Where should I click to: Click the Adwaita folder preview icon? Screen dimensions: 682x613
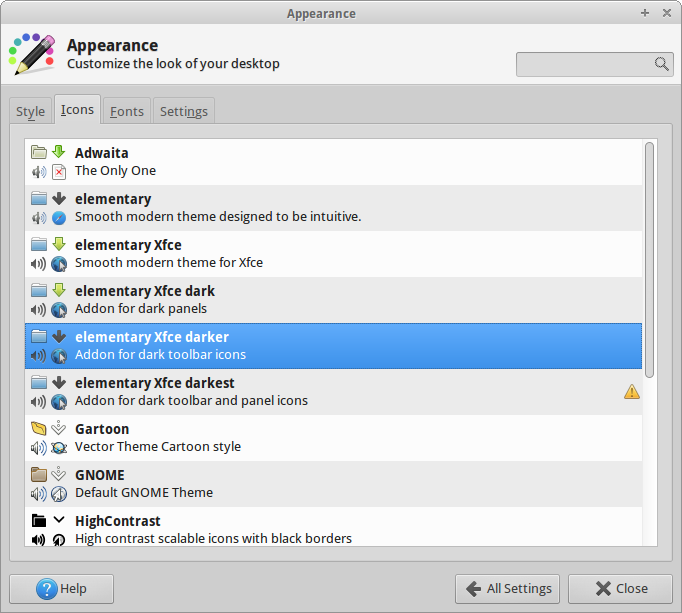[39, 152]
